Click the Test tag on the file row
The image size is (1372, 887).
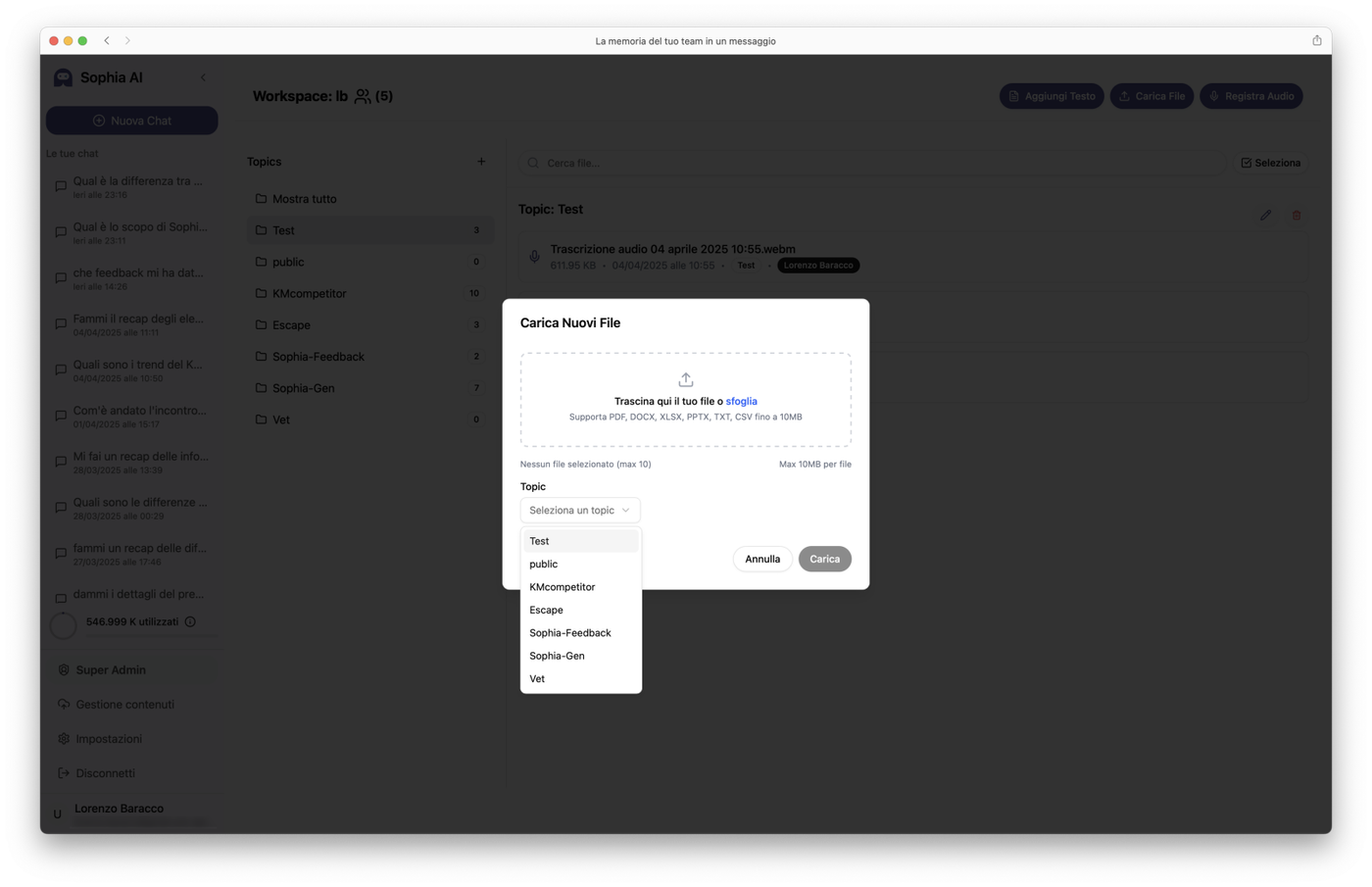[x=746, y=266]
